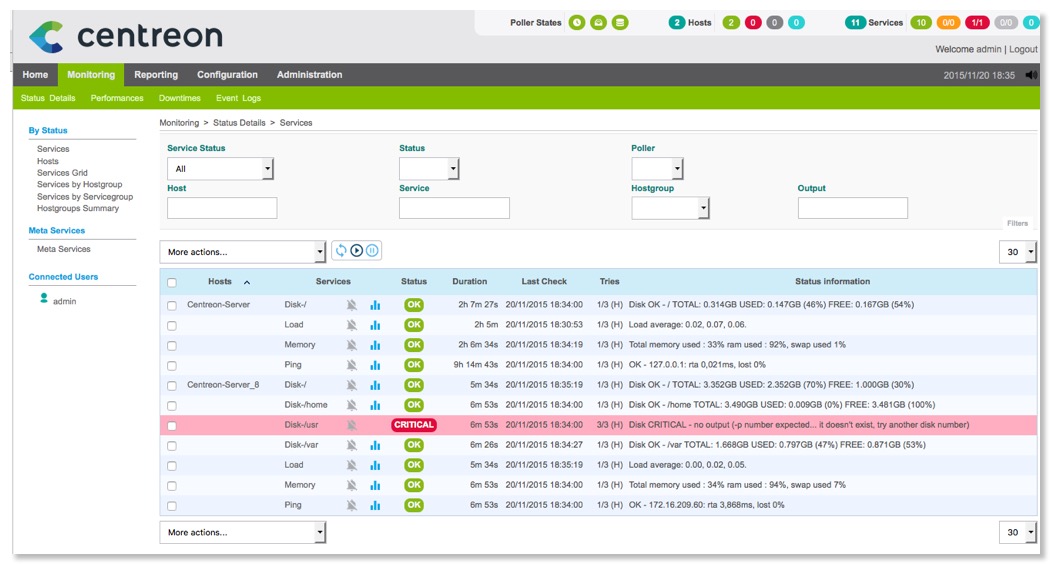Toggle the select-all checkbox in table header
The image size is (1050, 564).
172,283
